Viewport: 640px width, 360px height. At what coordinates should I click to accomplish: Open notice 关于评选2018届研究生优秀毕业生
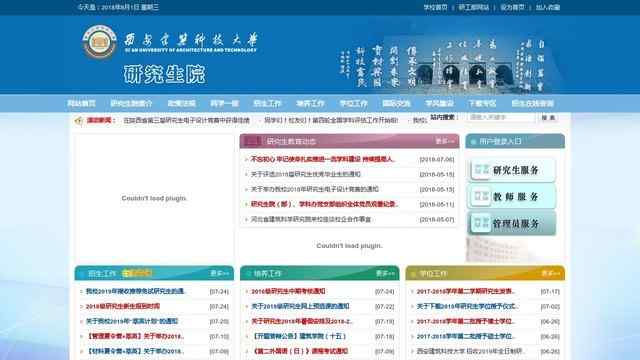click(305, 174)
